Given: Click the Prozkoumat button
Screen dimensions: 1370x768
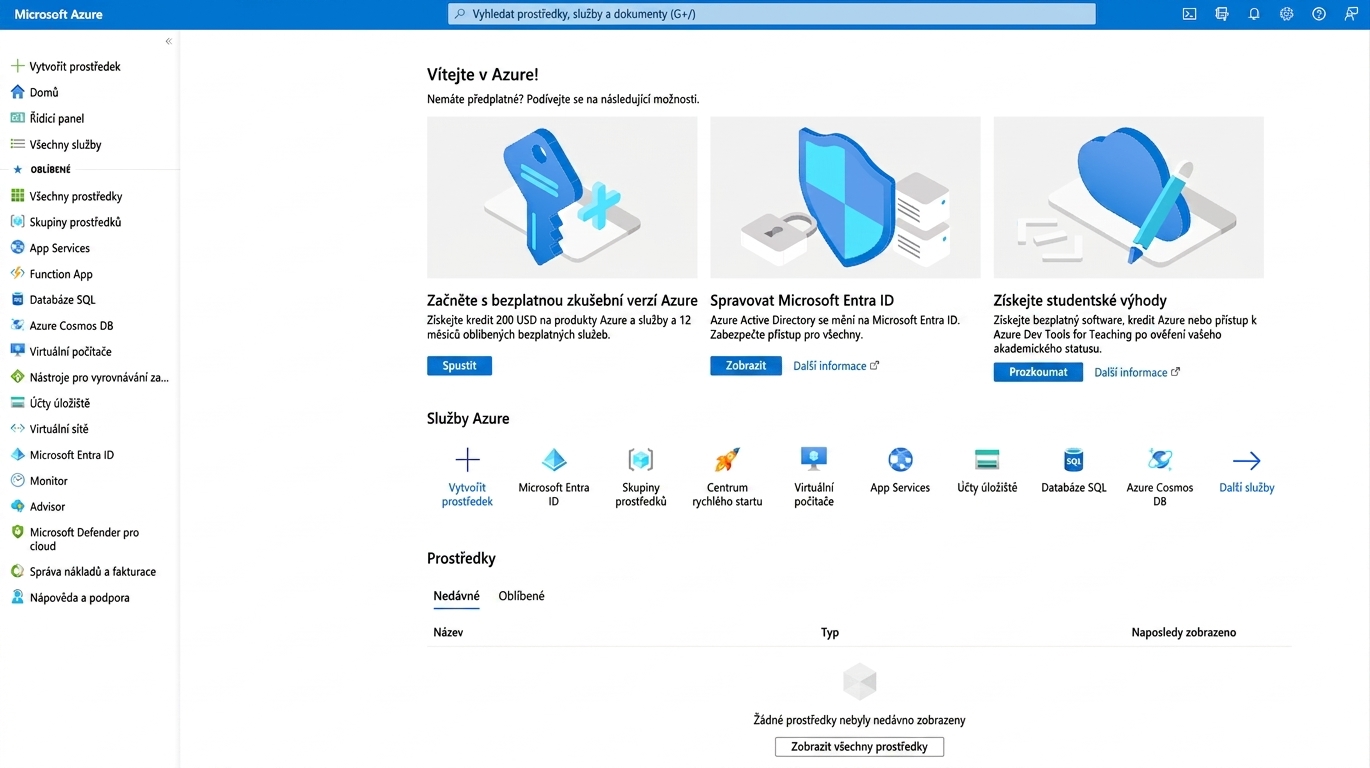Looking at the screenshot, I should click(x=1038, y=372).
